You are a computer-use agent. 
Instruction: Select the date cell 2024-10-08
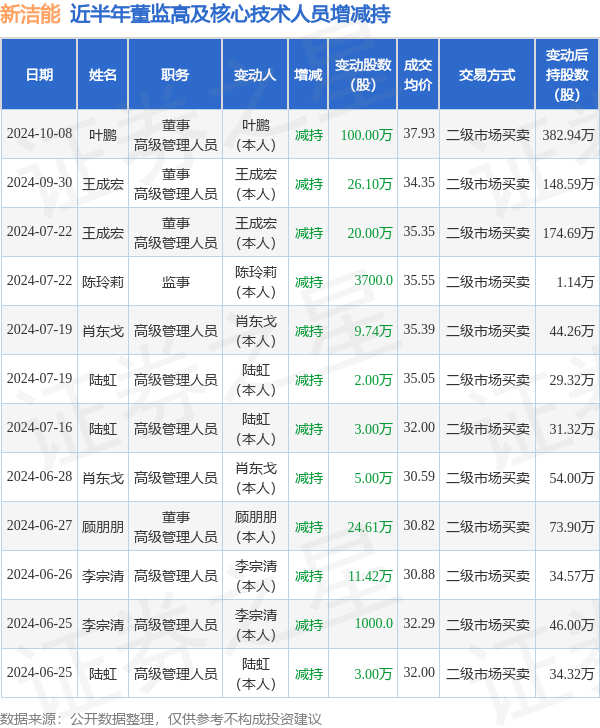(39, 134)
